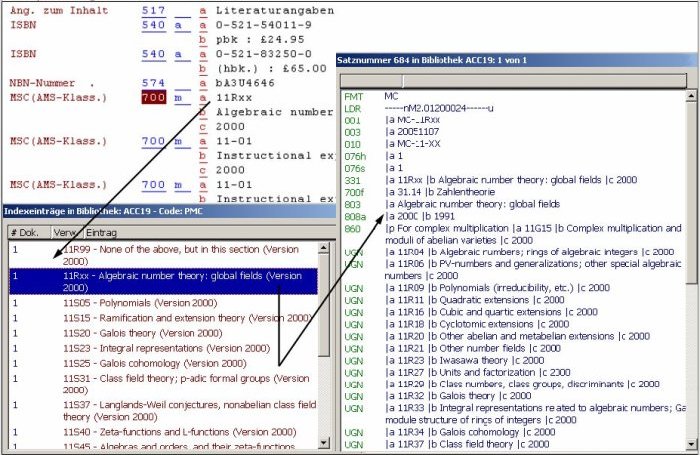
Task: Click field 860 row 'For complex multiplication'
Action: [x=513, y=234]
